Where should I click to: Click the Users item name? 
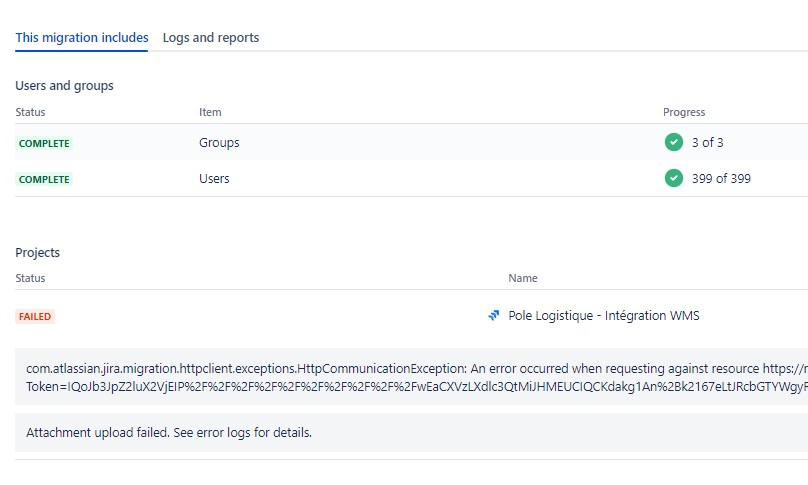(214, 179)
